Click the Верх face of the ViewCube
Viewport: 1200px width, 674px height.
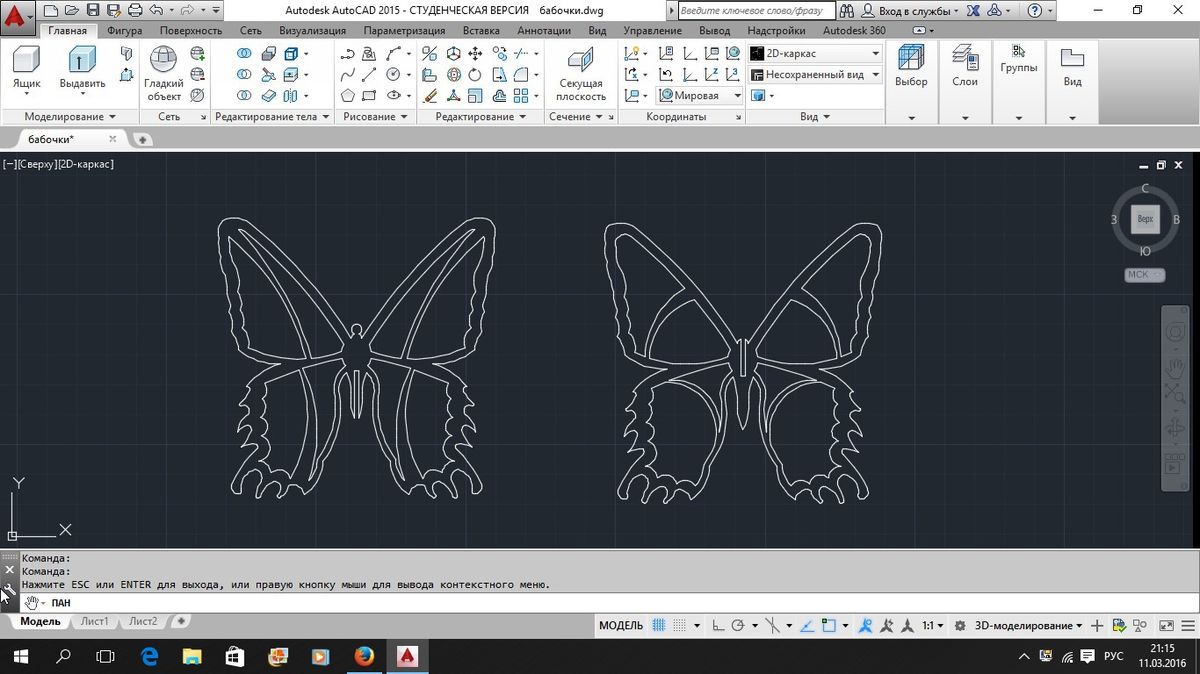[1145, 219]
